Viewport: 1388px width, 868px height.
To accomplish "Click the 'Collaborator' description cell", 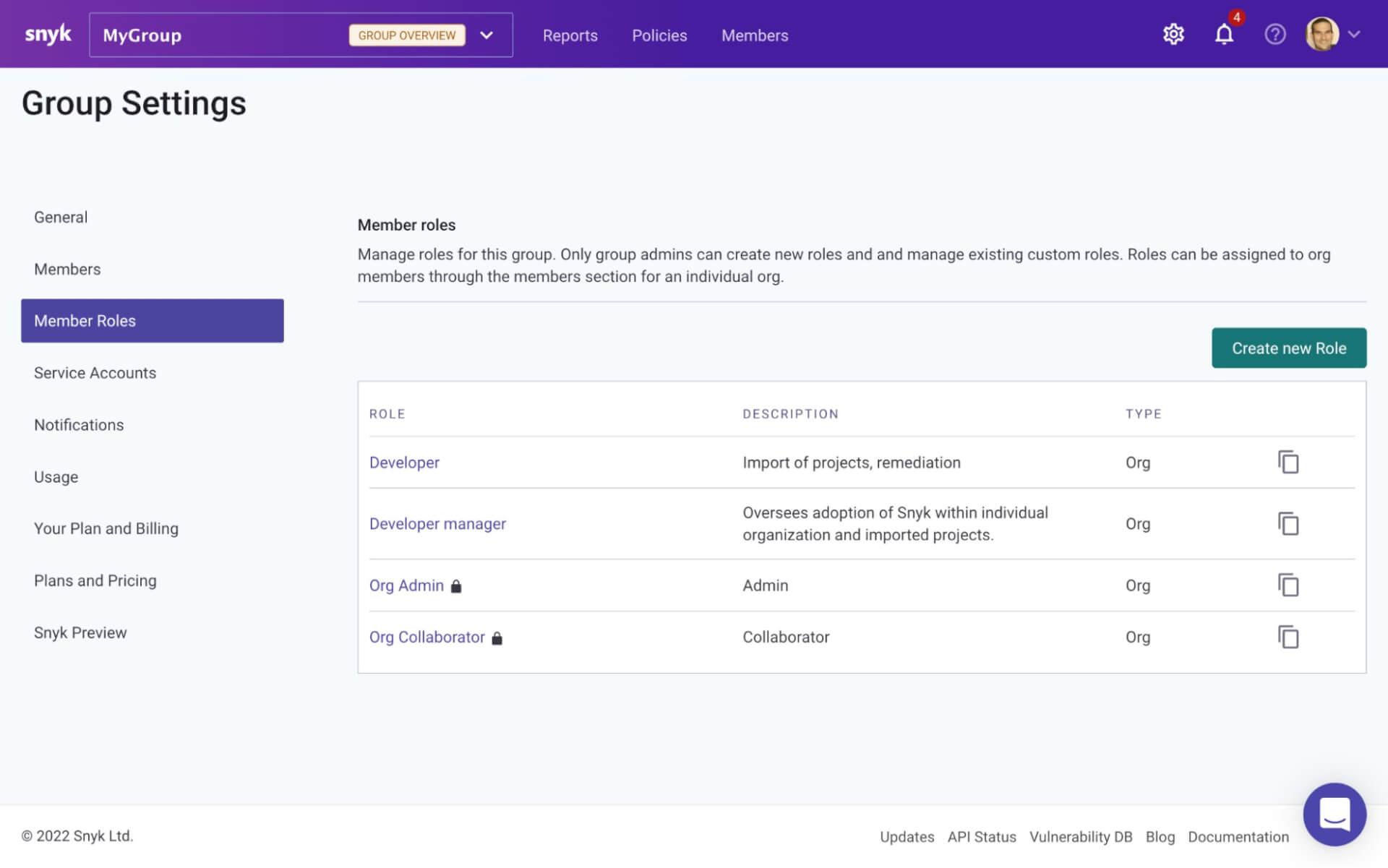I will pyautogui.click(x=786, y=637).
